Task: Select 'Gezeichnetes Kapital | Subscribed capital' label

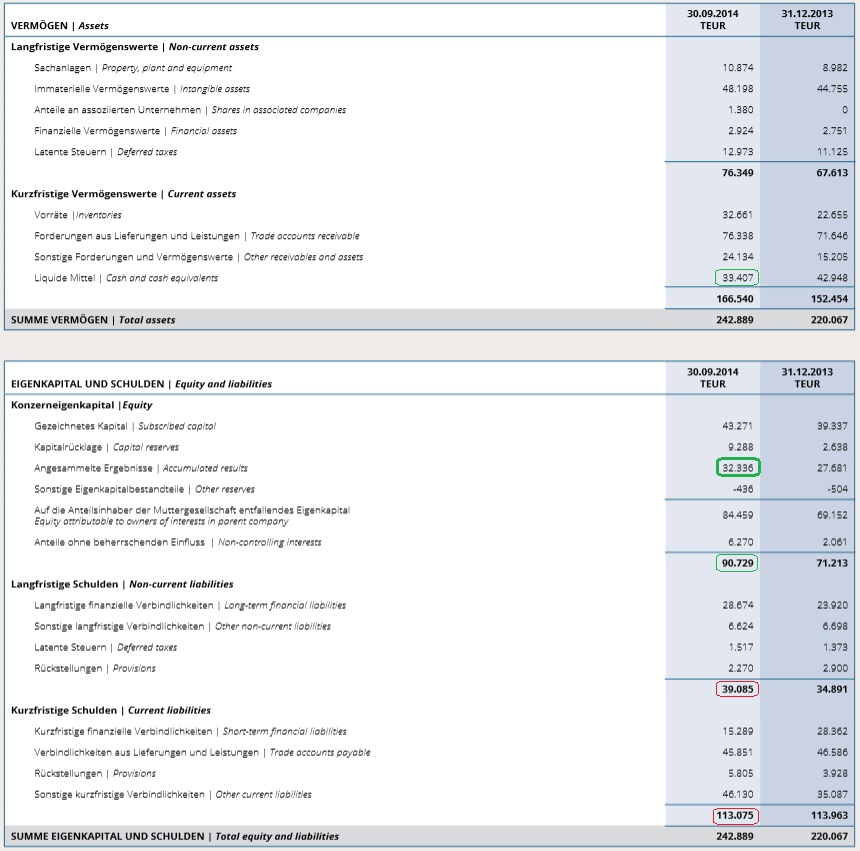Action: 125,426
